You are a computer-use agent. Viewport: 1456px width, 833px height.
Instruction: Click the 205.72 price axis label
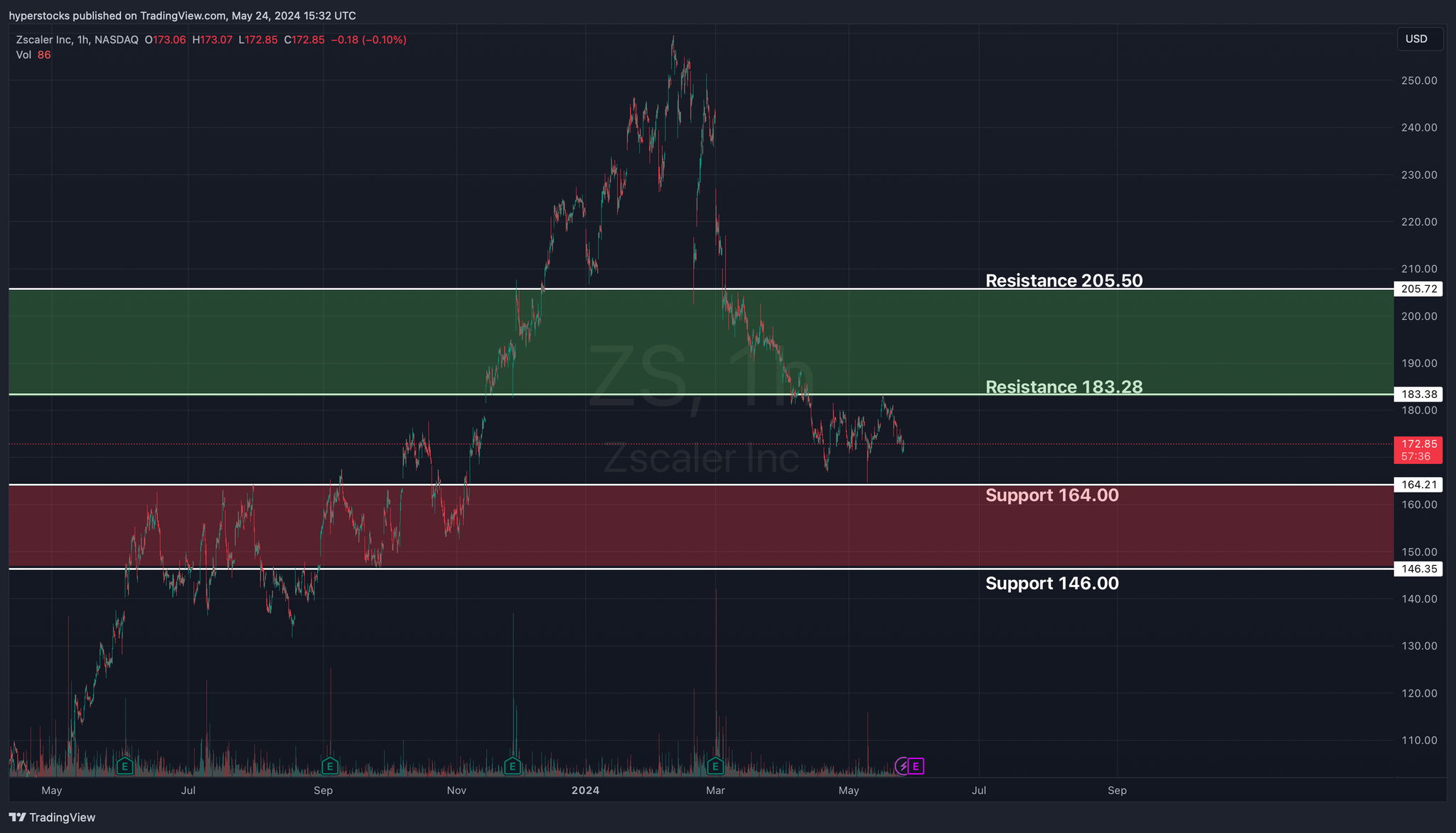1418,289
